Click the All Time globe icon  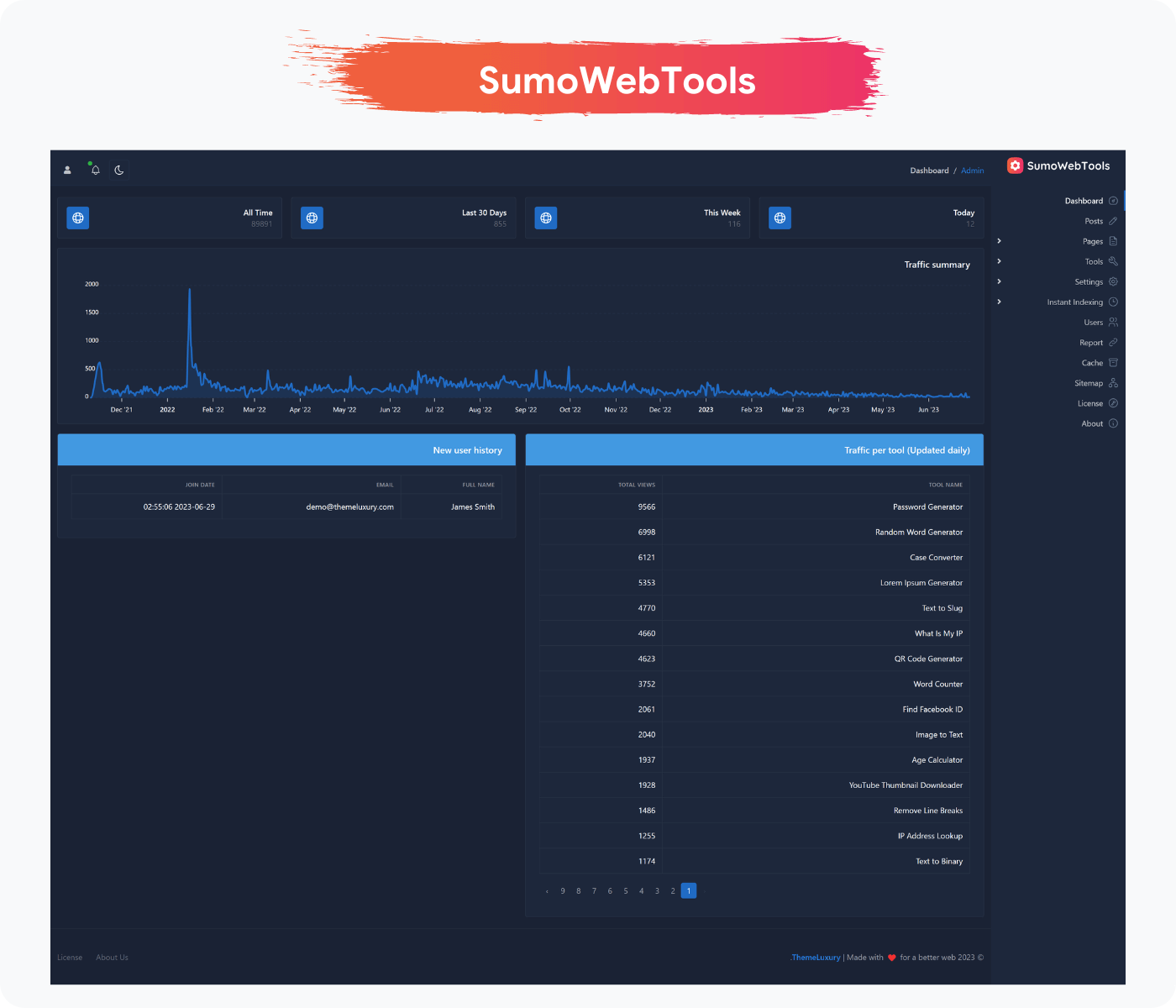tap(78, 218)
